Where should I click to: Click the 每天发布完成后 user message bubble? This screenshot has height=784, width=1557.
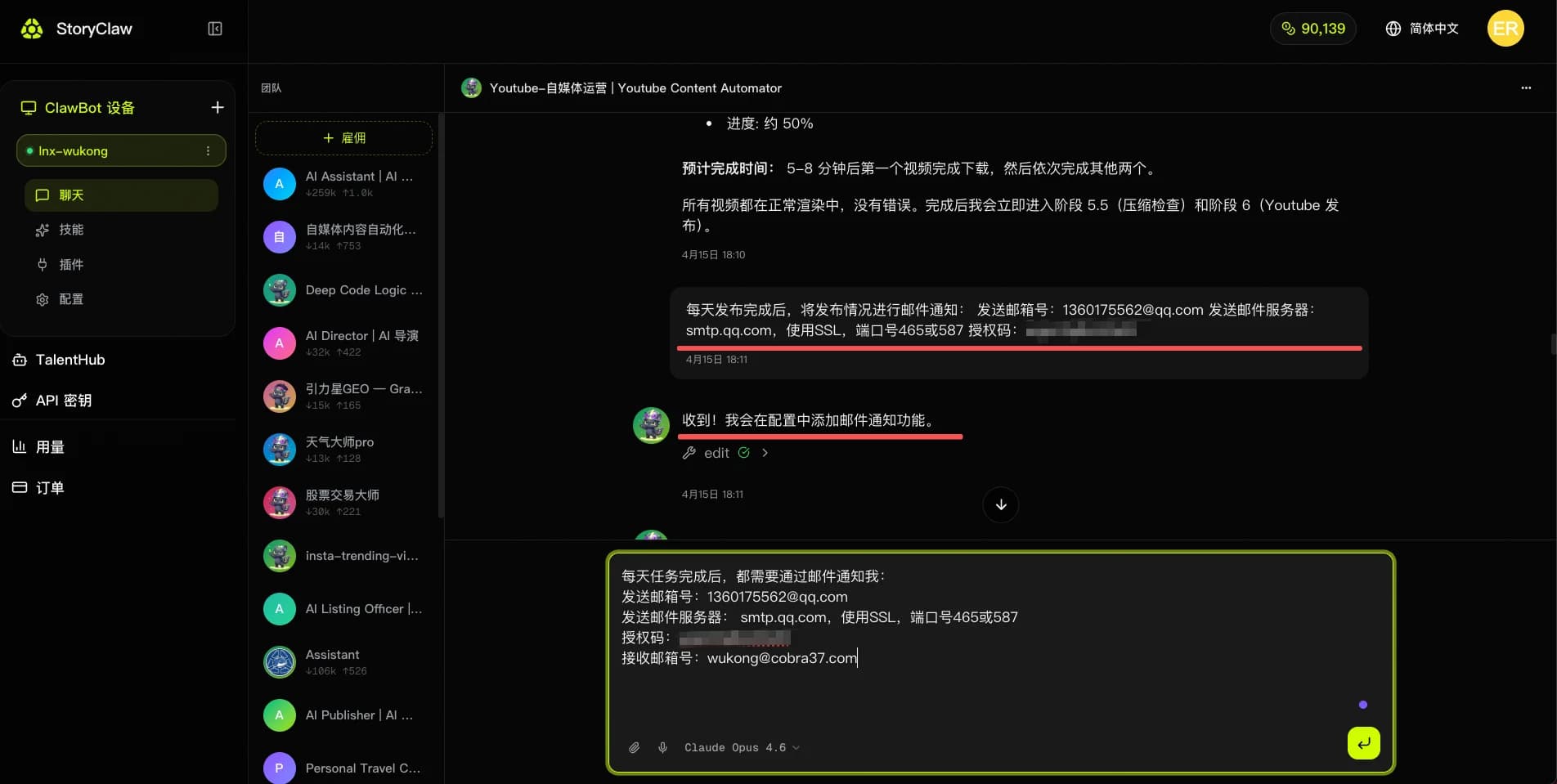pyautogui.click(x=1019, y=332)
